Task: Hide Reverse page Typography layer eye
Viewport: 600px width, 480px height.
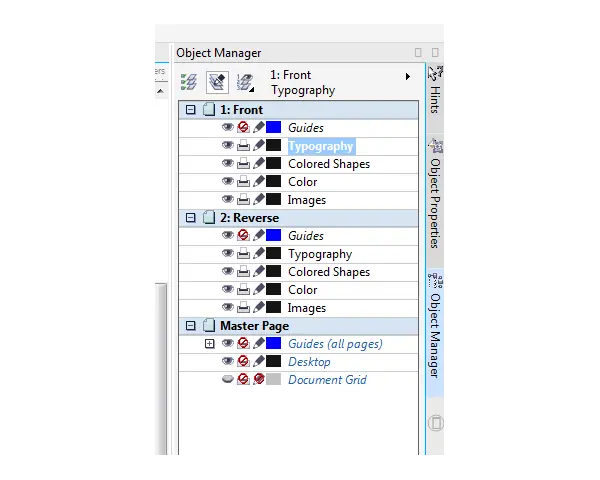Action: [x=228, y=253]
